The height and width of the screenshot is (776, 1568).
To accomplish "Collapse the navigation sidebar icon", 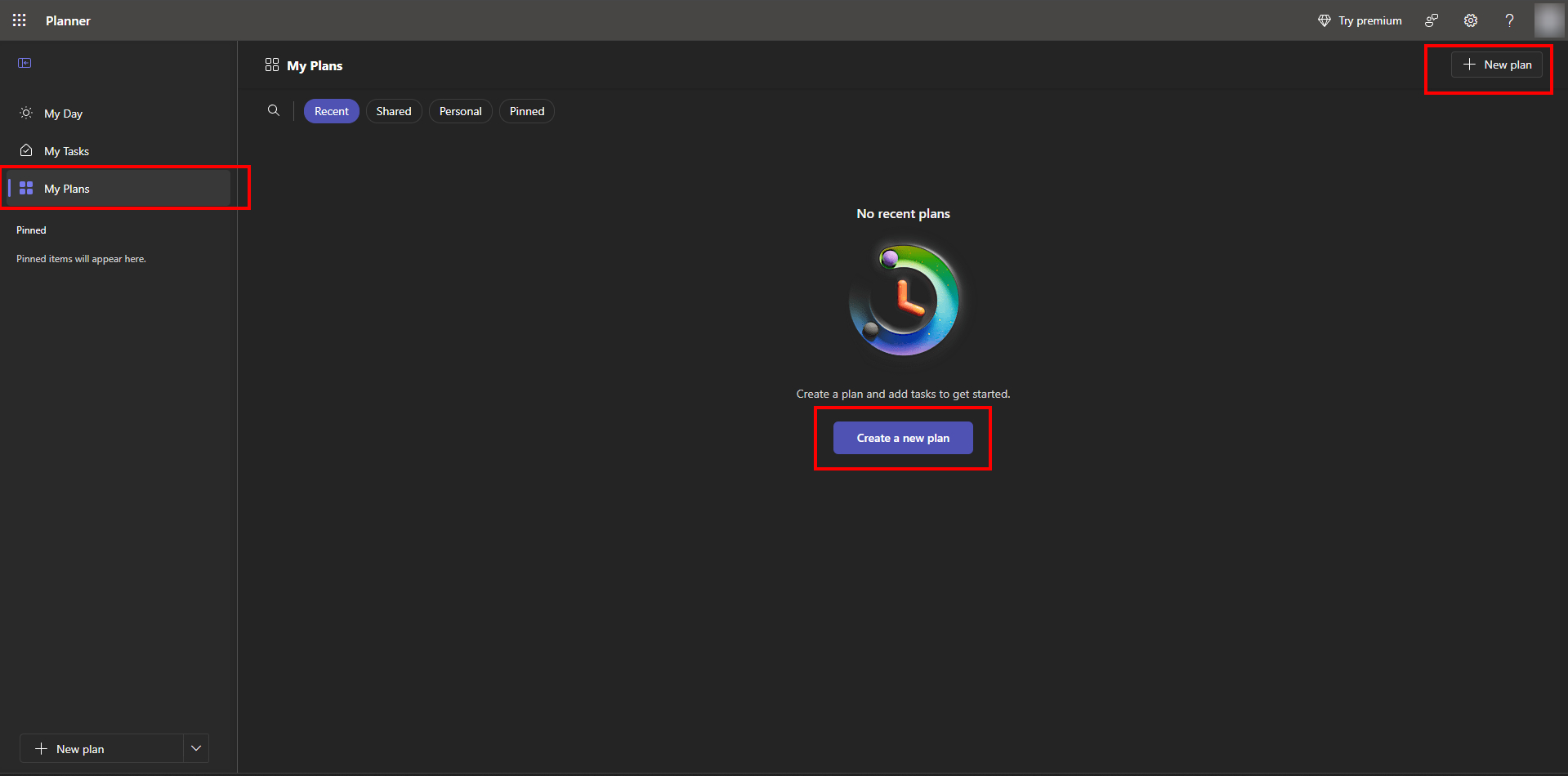I will coord(25,63).
